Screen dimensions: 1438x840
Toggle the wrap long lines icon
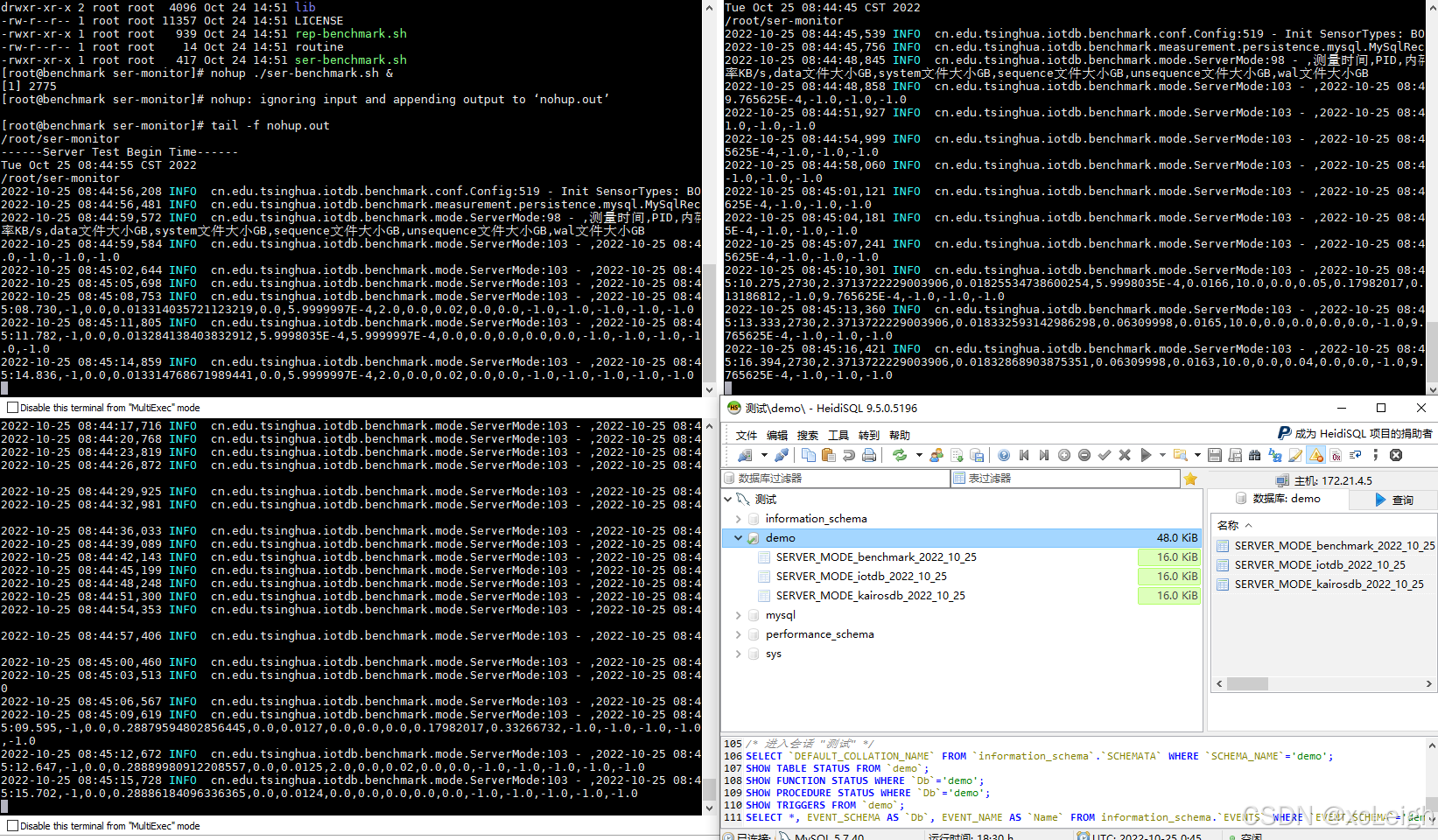click(1356, 455)
